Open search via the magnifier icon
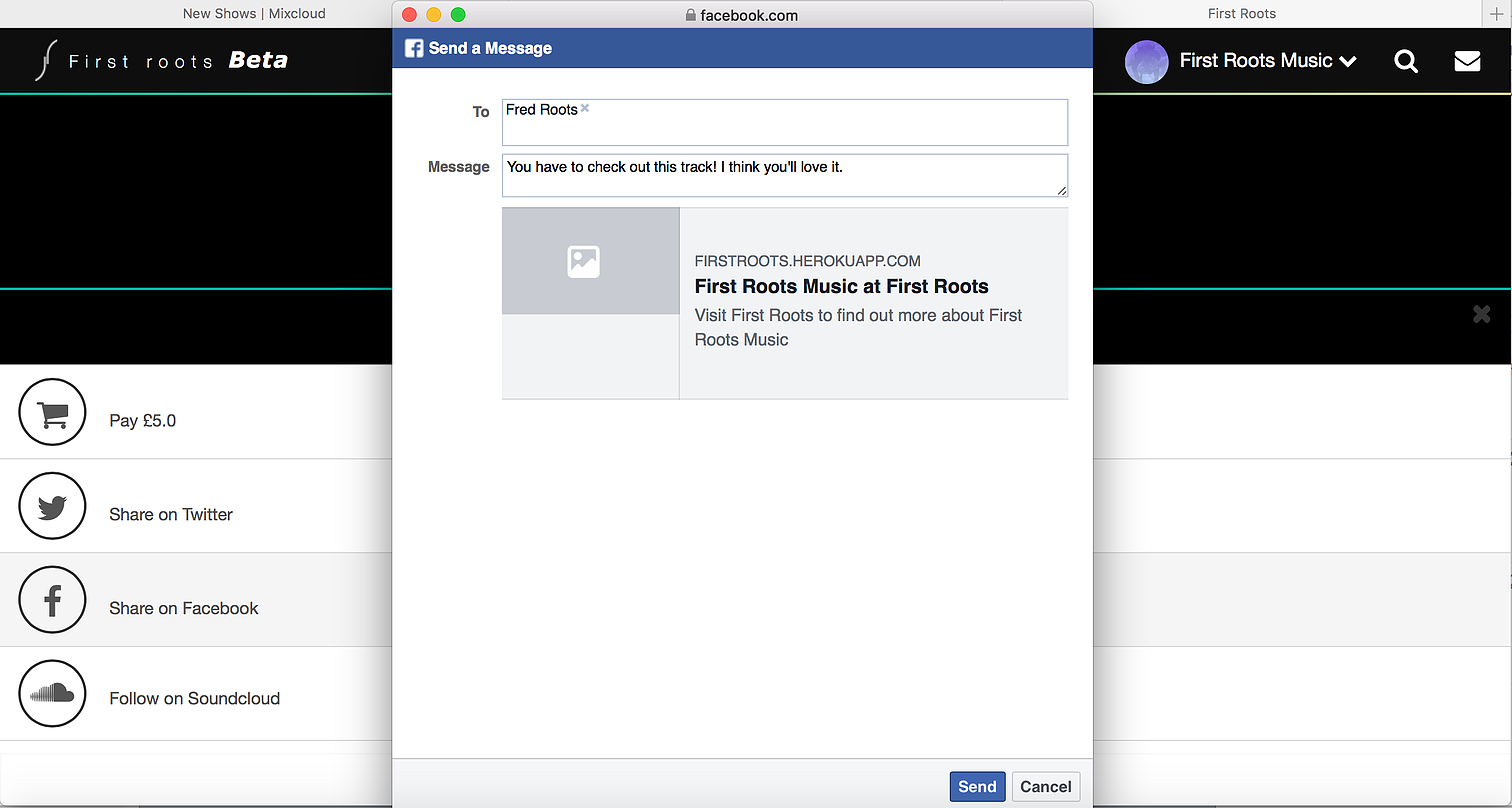1512x808 pixels. coord(1406,61)
